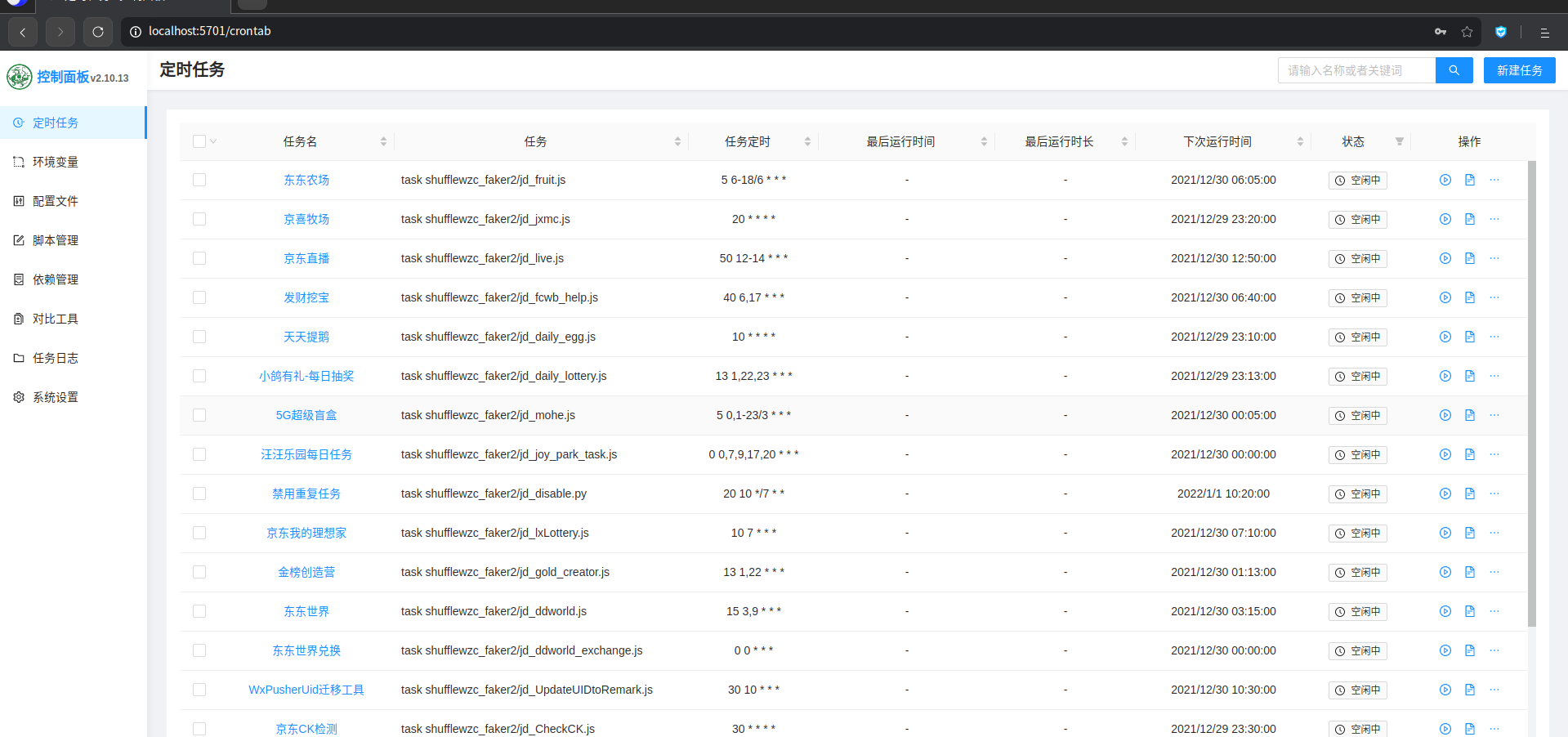1568x737 pixels.
Task: Tick checkbox for 发财挖宝 row
Action: point(199,297)
